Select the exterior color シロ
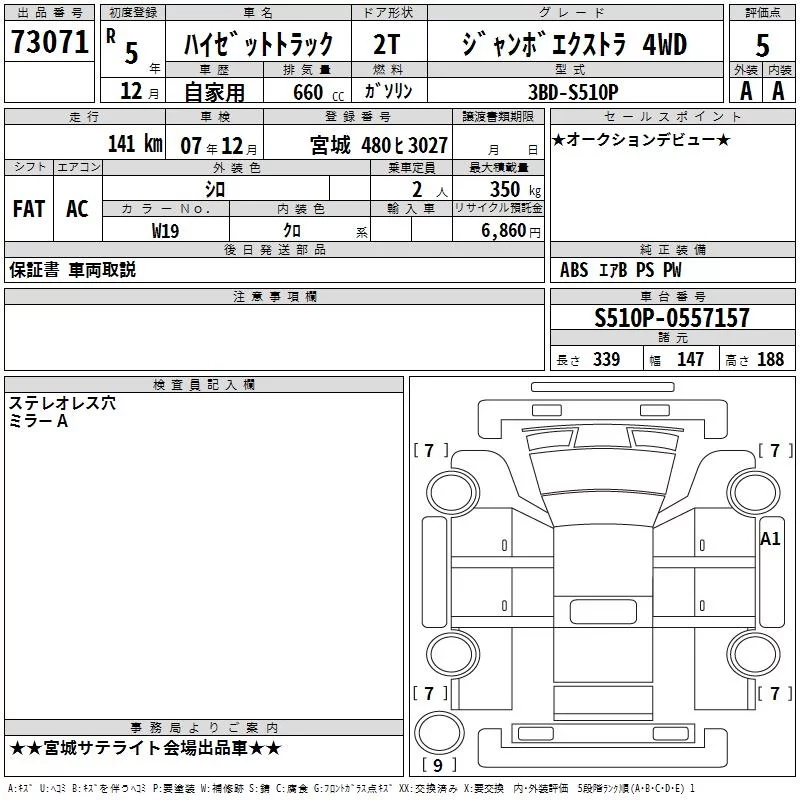The image size is (800, 800). pos(215,189)
